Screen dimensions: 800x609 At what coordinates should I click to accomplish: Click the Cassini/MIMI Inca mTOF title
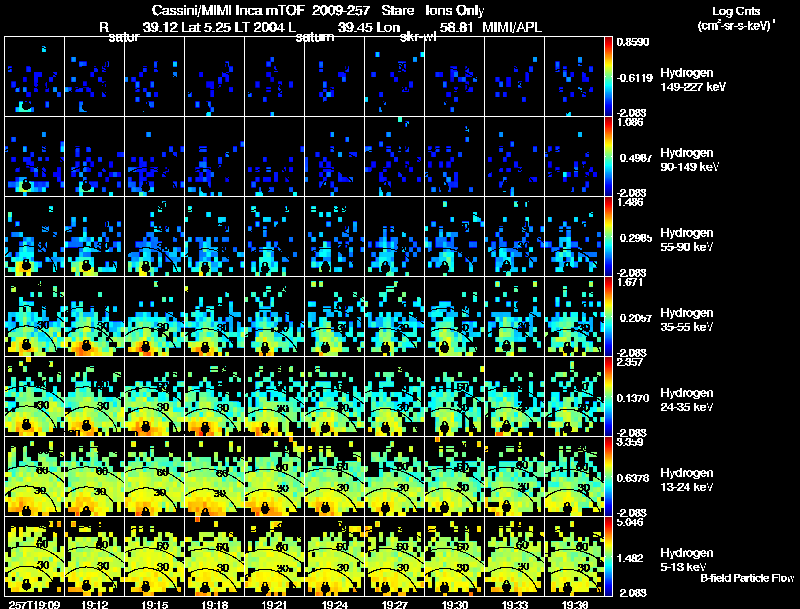click(228, 11)
